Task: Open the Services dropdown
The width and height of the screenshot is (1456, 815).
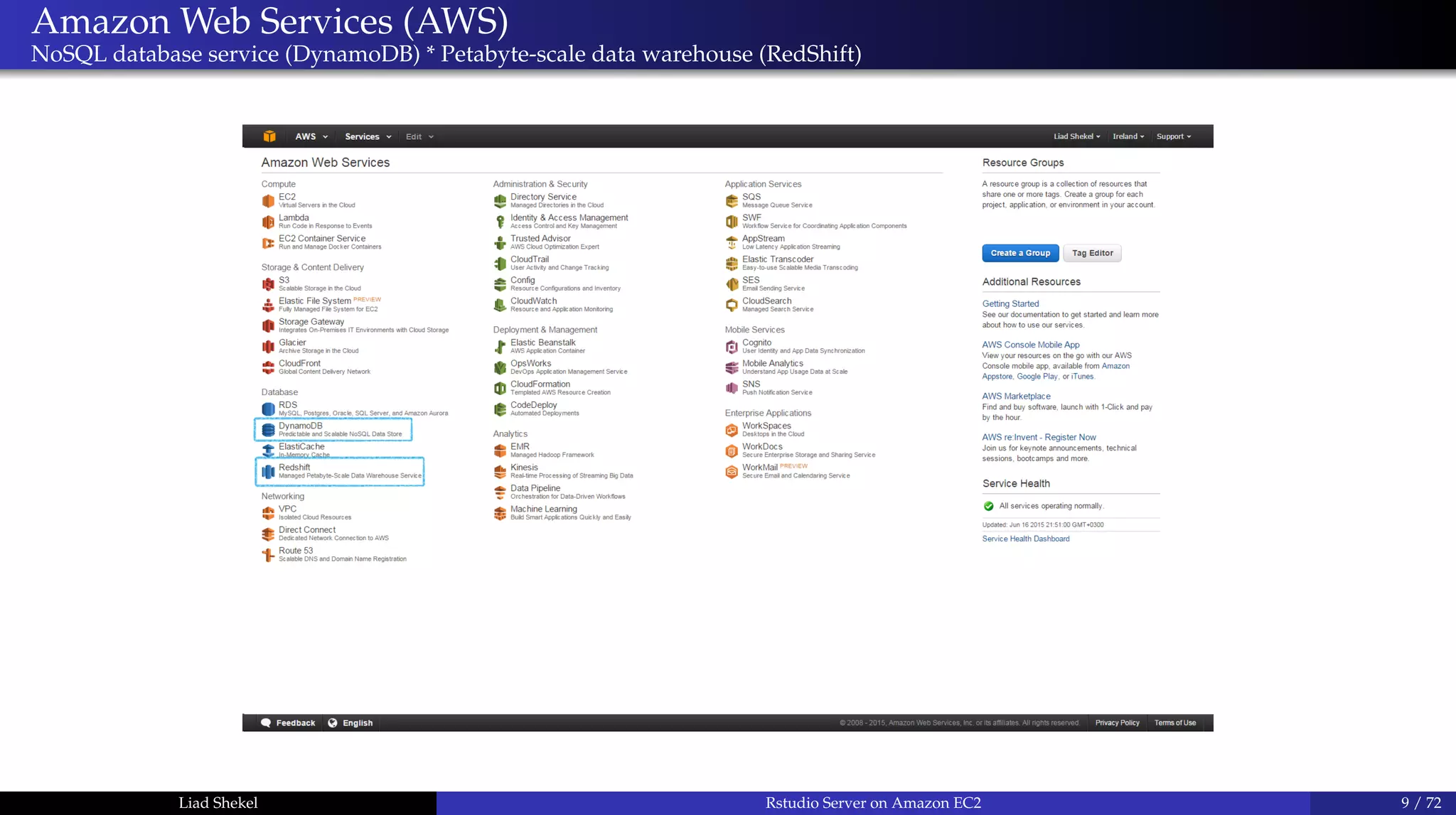Action: (x=368, y=136)
